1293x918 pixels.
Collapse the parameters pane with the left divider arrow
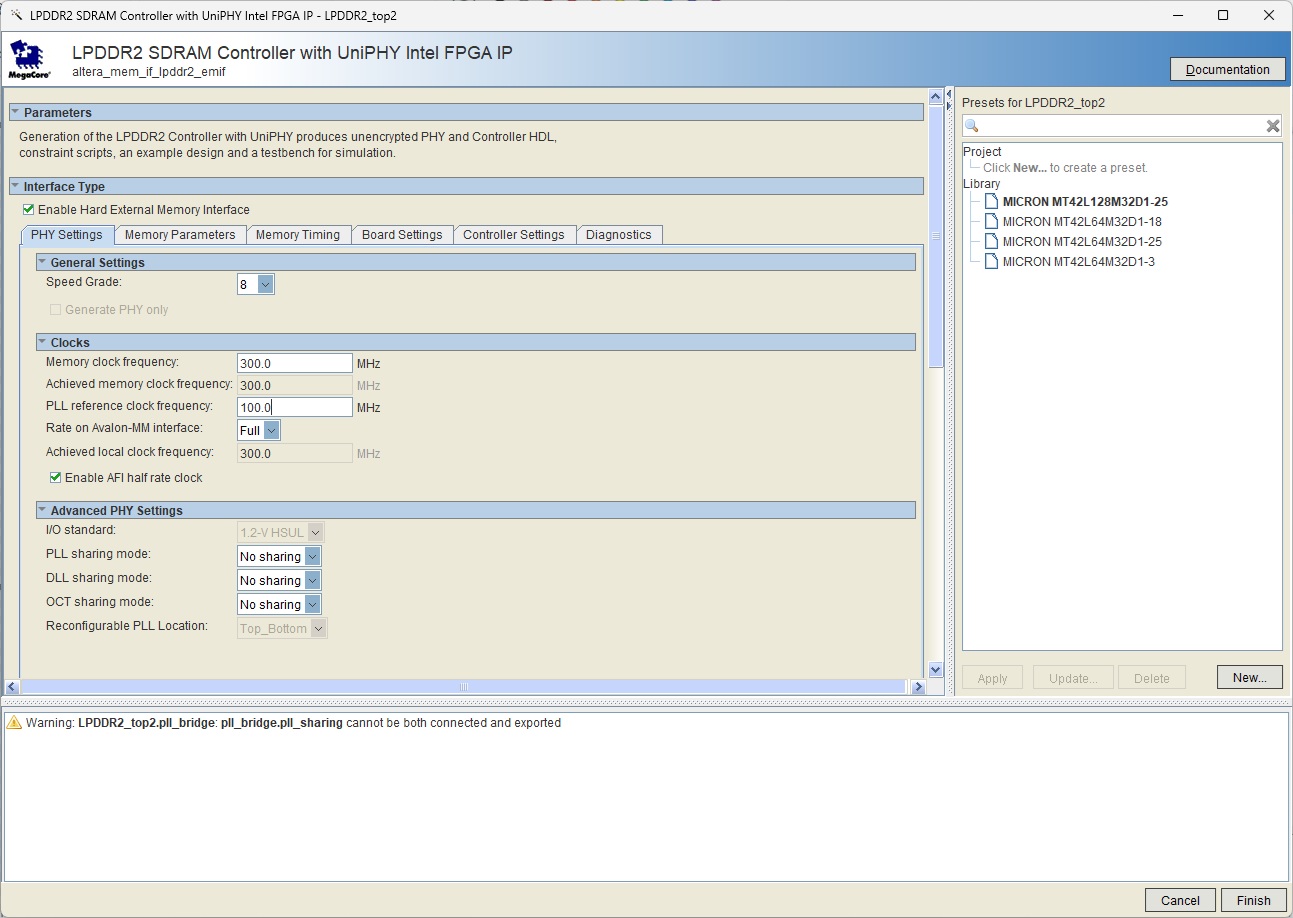pos(948,93)
